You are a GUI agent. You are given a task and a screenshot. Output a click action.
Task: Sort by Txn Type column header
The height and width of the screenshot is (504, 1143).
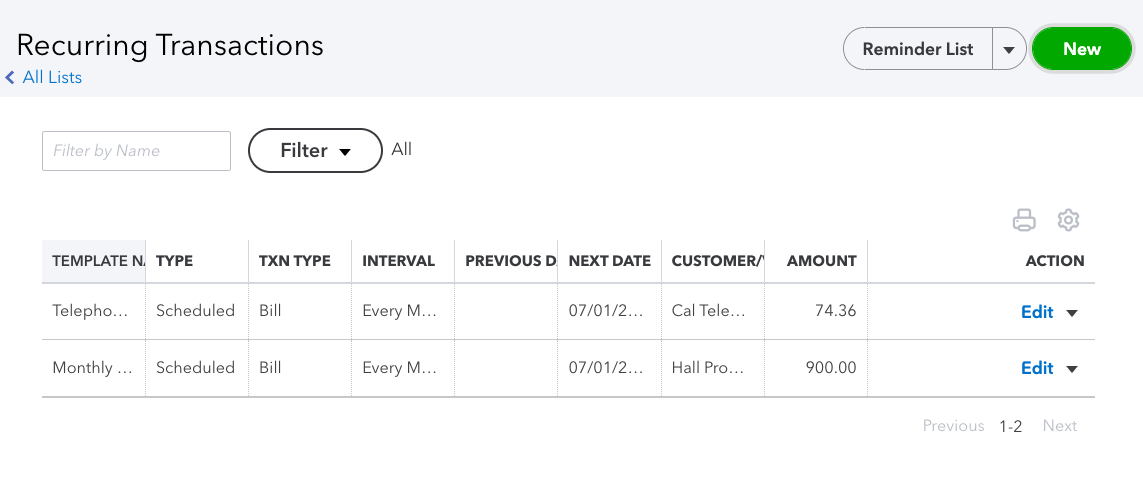[x=294, y=261]
